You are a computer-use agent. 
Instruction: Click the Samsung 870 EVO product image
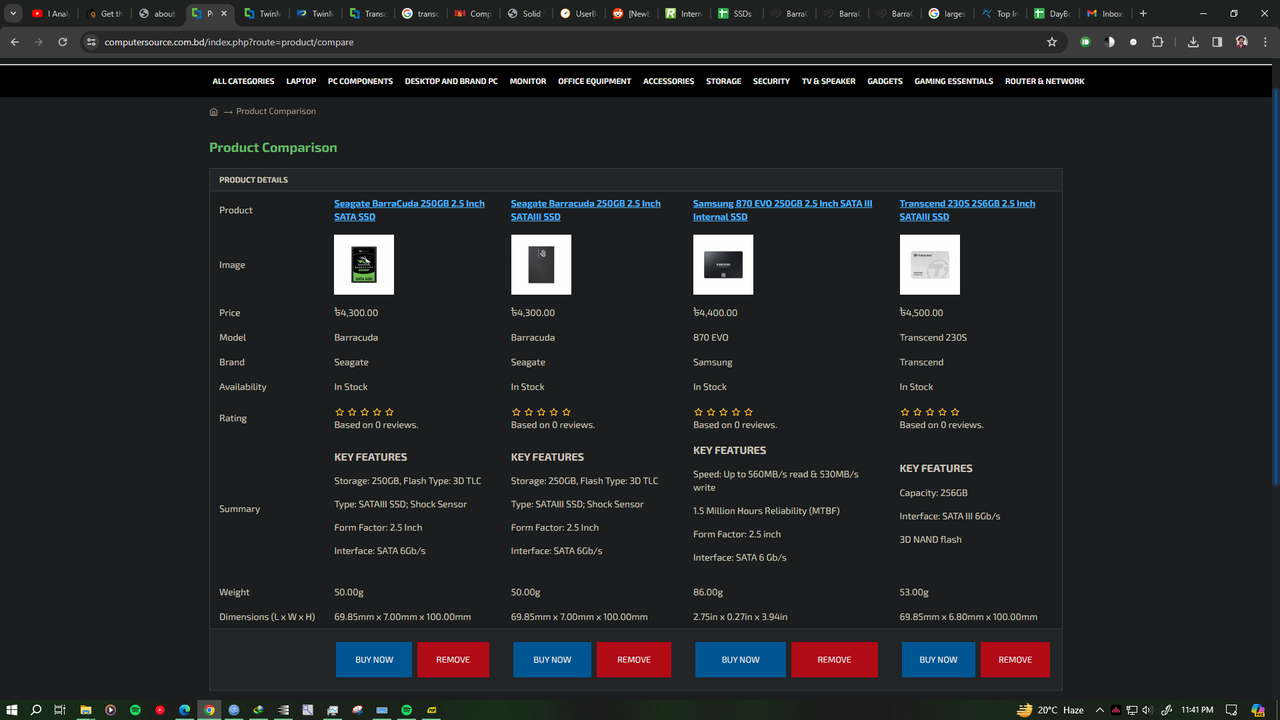click(x=723, y=265)
